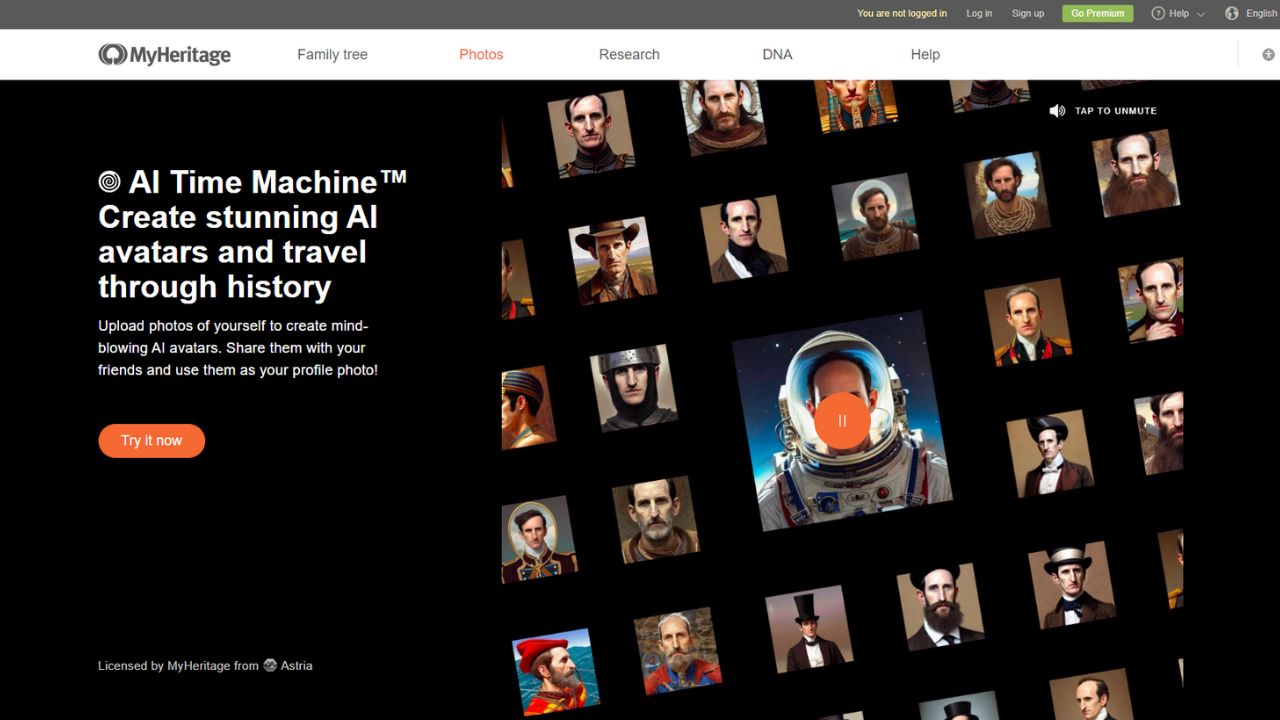Click the gear icon at navbar's far right

(1268, 54)
